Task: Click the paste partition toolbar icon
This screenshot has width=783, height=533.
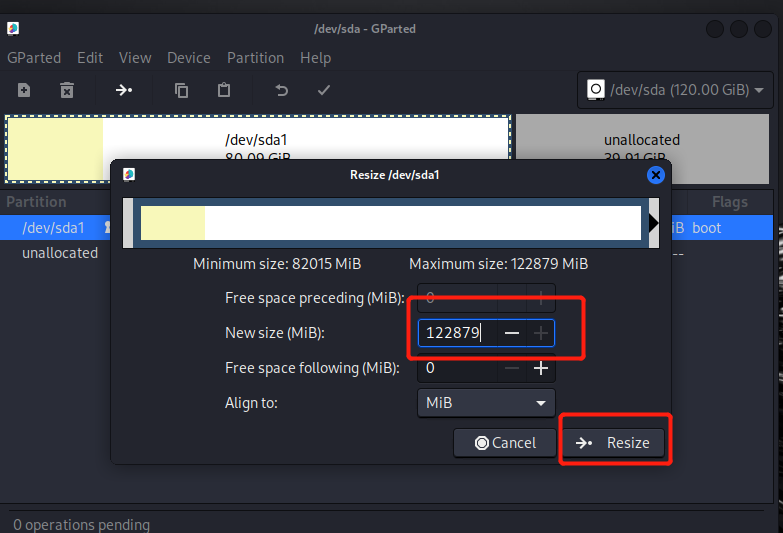Action: (x=224, y=90)
